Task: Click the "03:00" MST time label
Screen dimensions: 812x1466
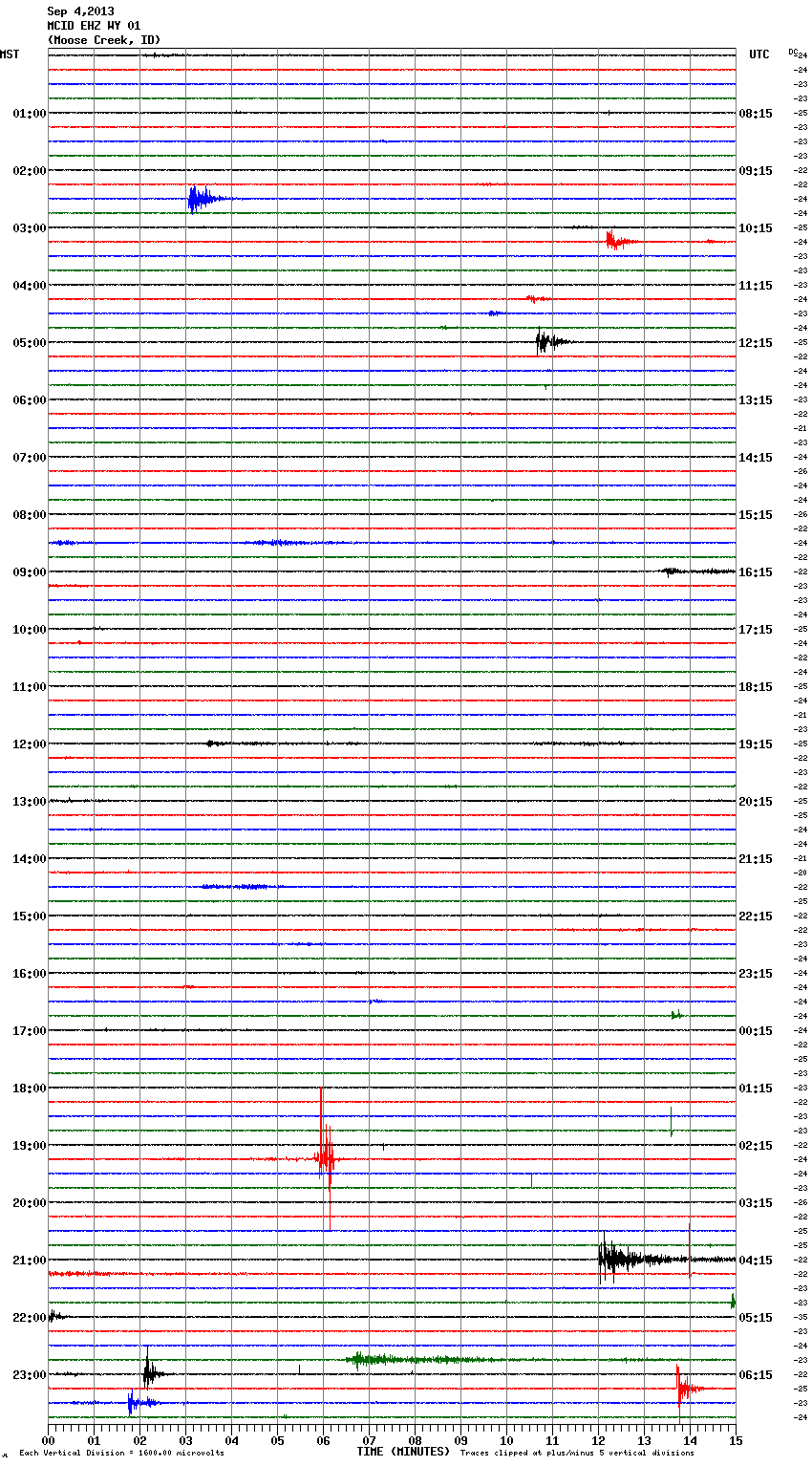Action: click(29, 227)
